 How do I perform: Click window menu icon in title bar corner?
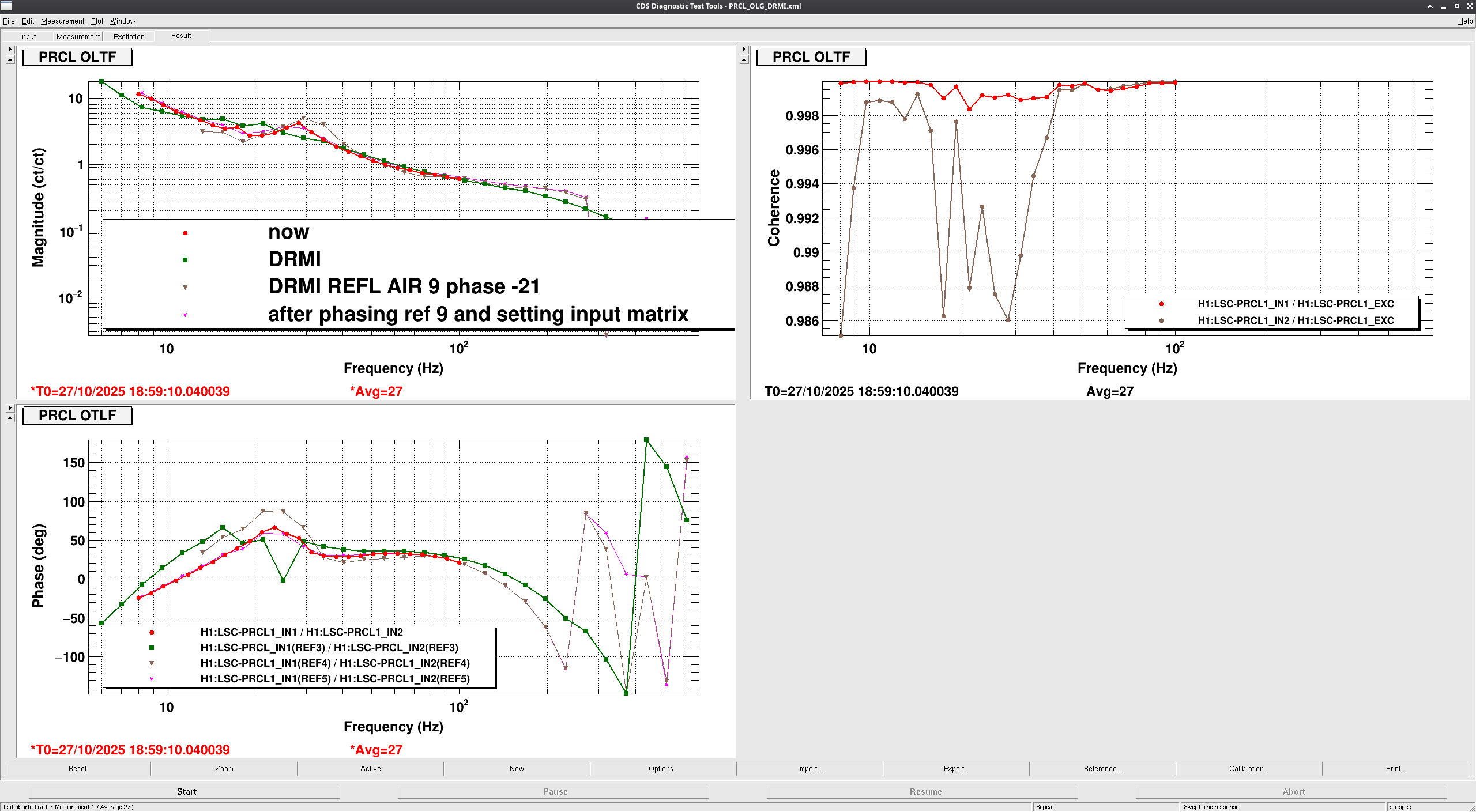6,6
